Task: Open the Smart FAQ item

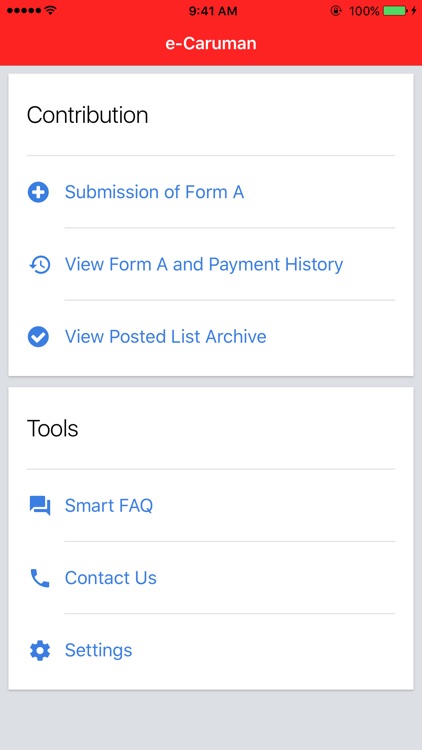Action: click(211, 506)
